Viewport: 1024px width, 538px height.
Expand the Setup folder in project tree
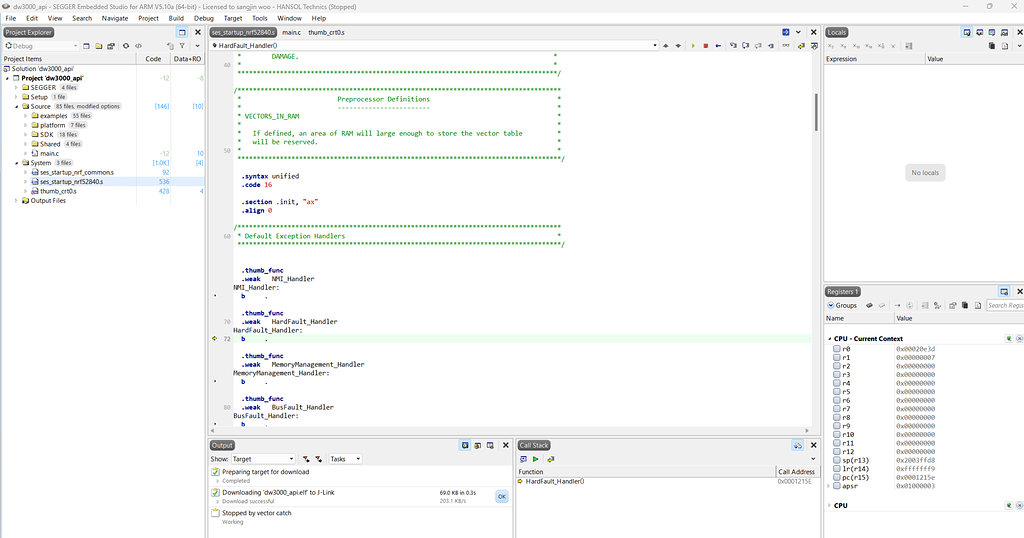point(16,97)
